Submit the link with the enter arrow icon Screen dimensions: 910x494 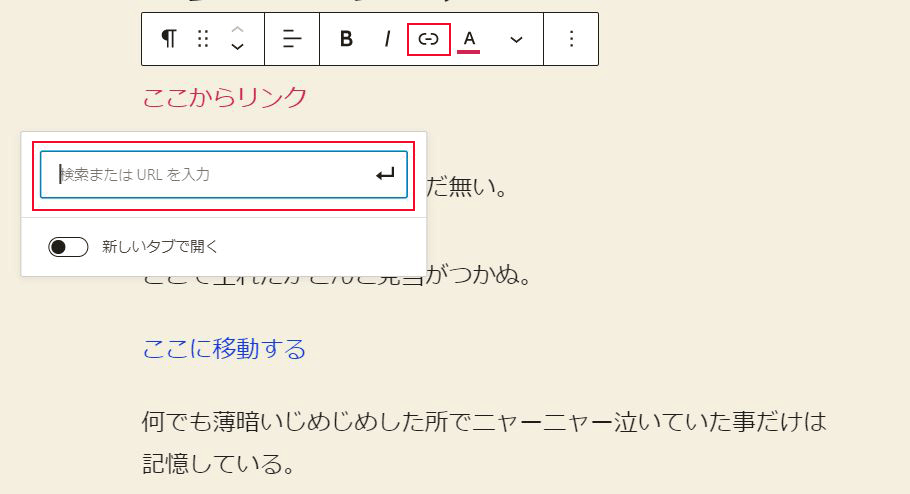coord(385,175)
